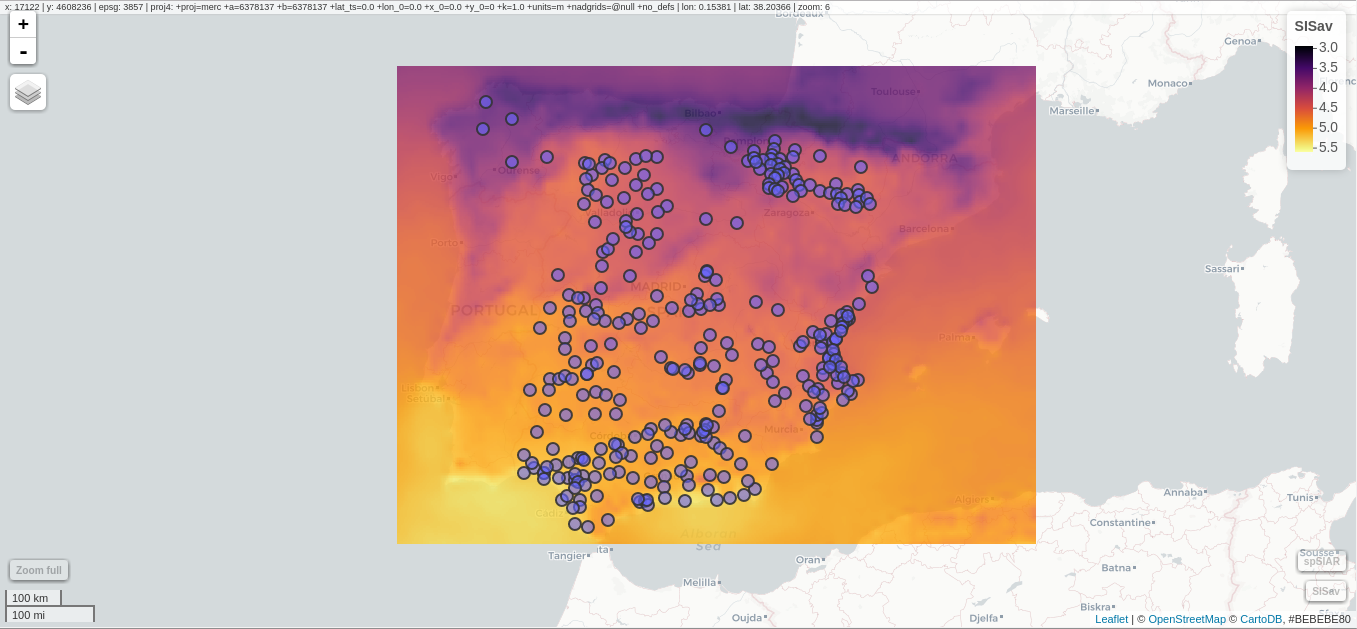Click the zoom in plus icon
This screenshot has width=1357, height=629.
tap(22, 24)
